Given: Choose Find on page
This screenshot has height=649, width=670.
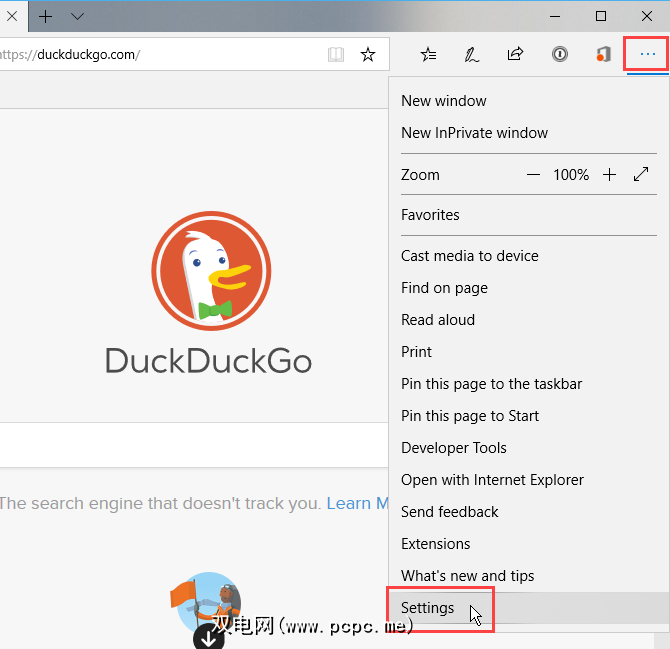Looking at the screenshot, I should click(x=528, y=288).
